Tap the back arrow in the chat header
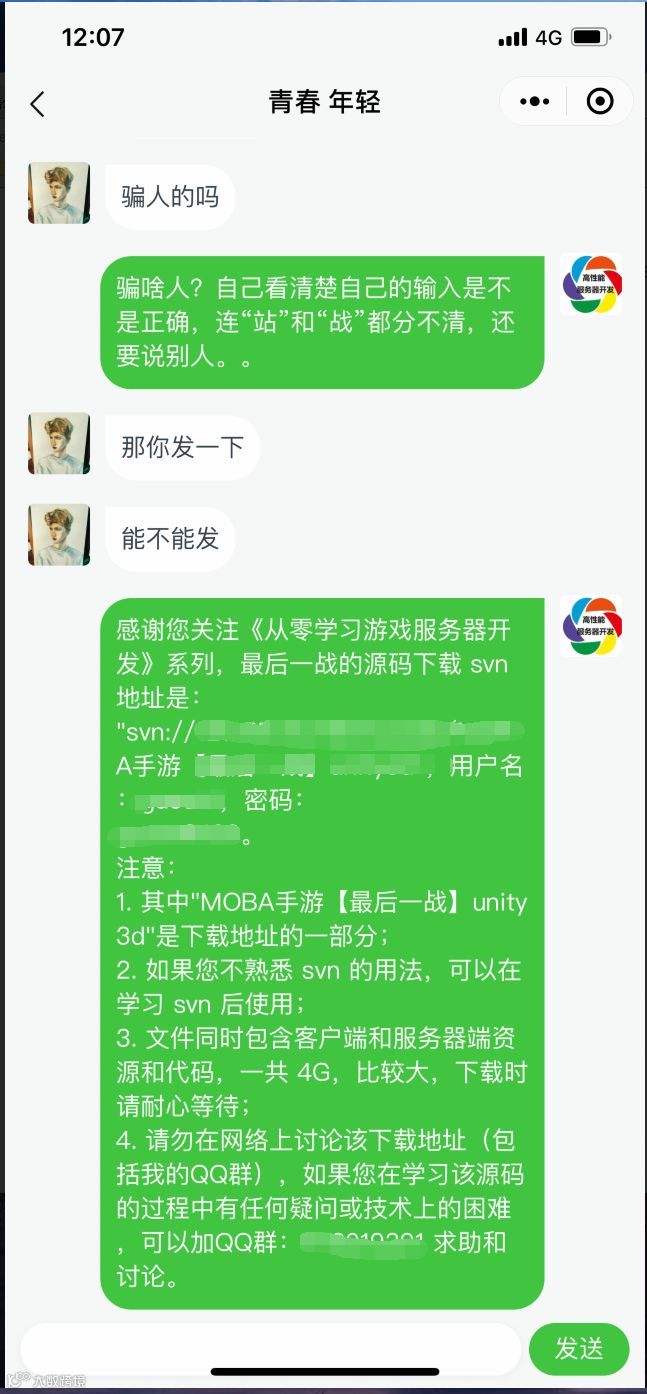The width and height of the screenshot is (647, 1394). pos(38,103)
